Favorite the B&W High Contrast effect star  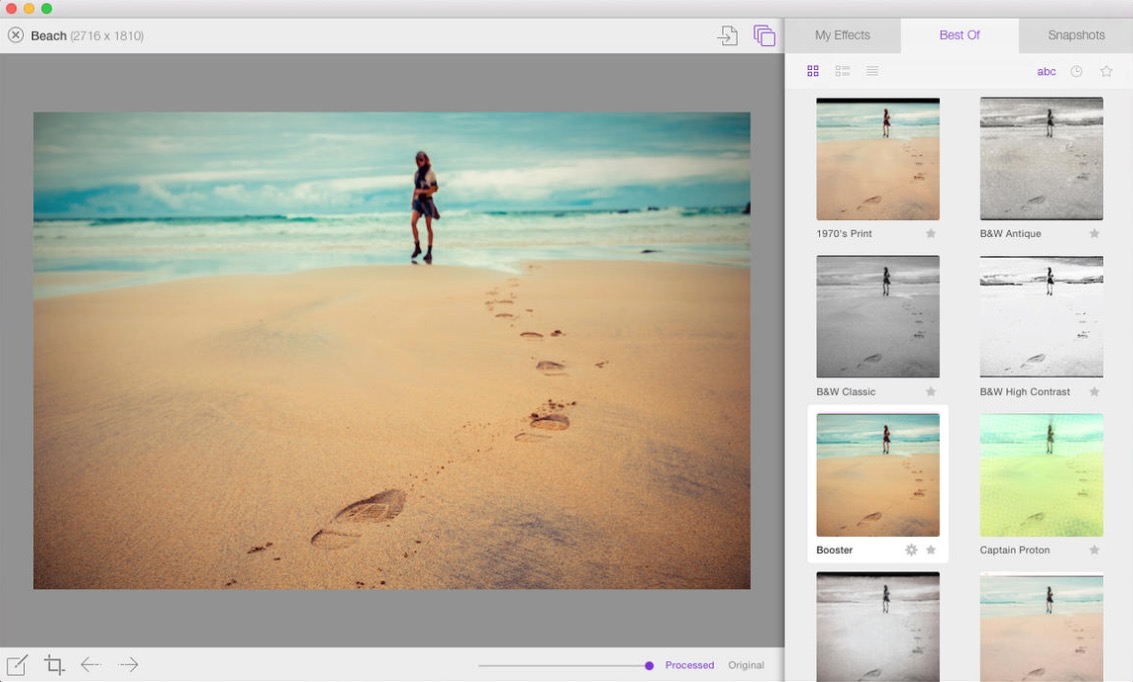pos(1095,392)
